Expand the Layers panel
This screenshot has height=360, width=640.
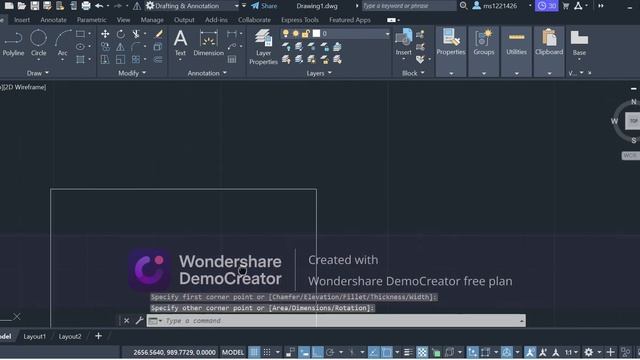tap(319, 73)
